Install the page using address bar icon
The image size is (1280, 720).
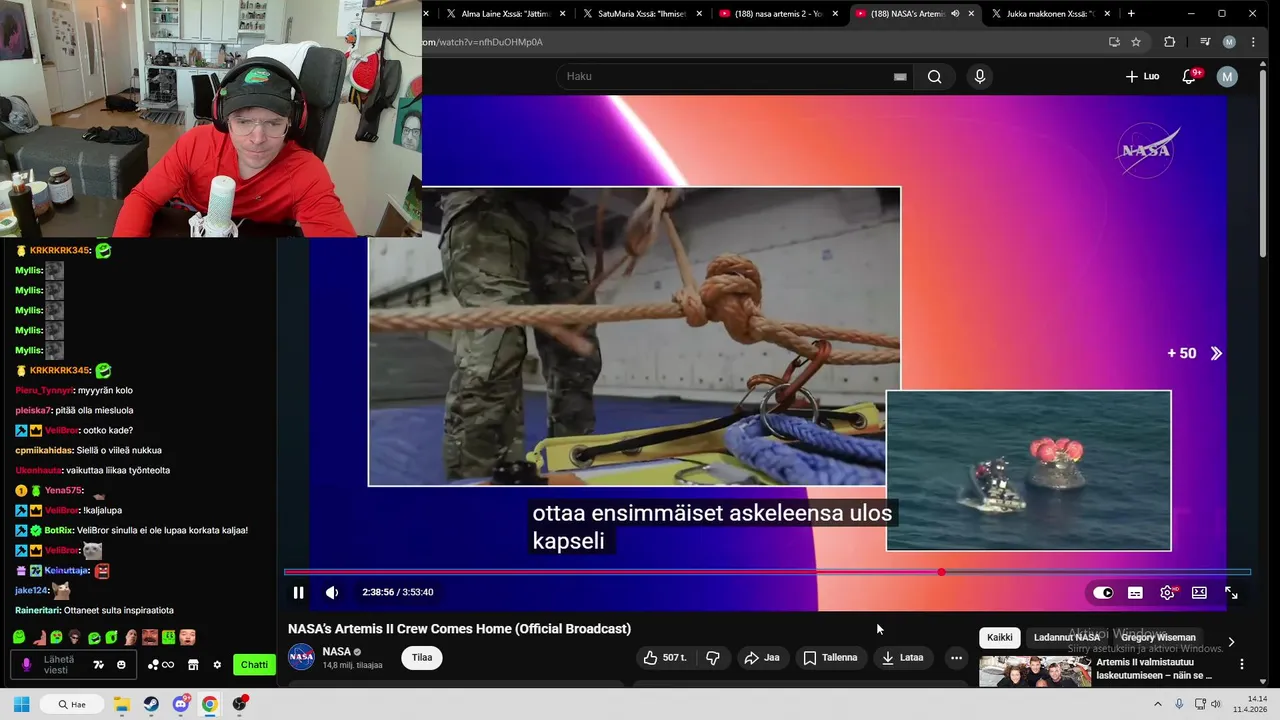[1114, 42]
